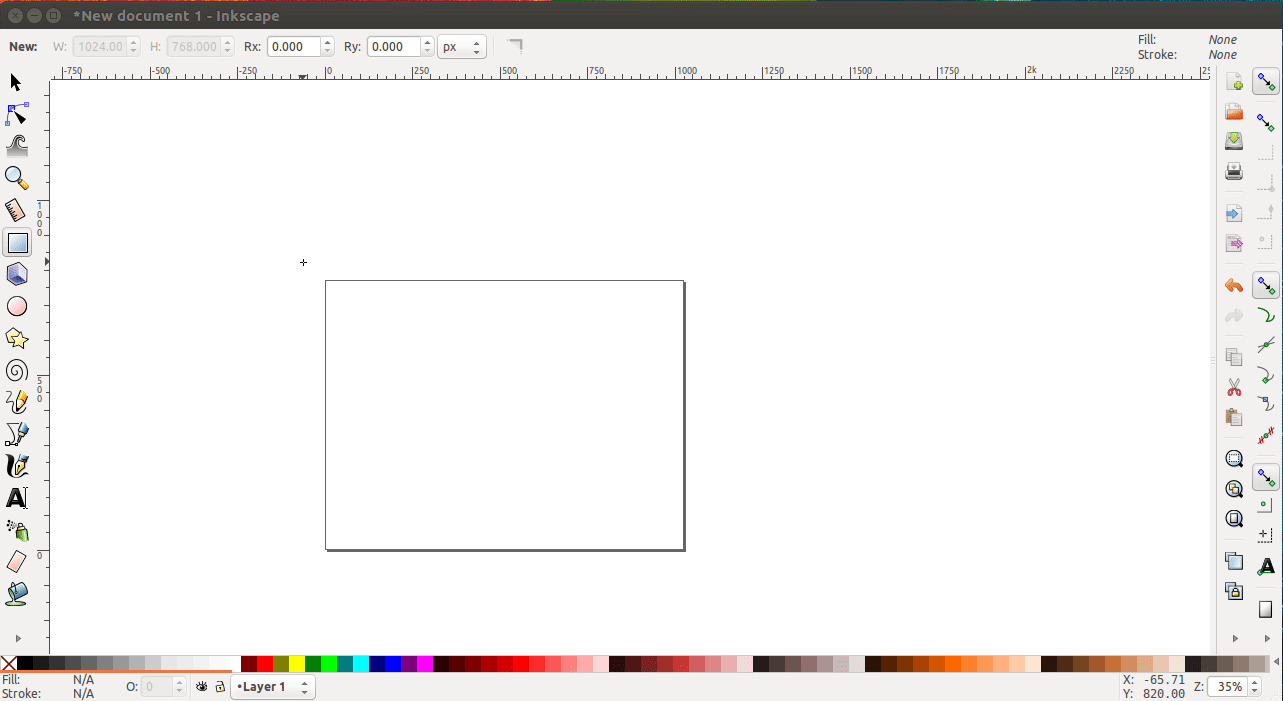The height and width of the screenshot is (701, 1283).
Task: Click the Undo icon
Action: coord(1234,286)
